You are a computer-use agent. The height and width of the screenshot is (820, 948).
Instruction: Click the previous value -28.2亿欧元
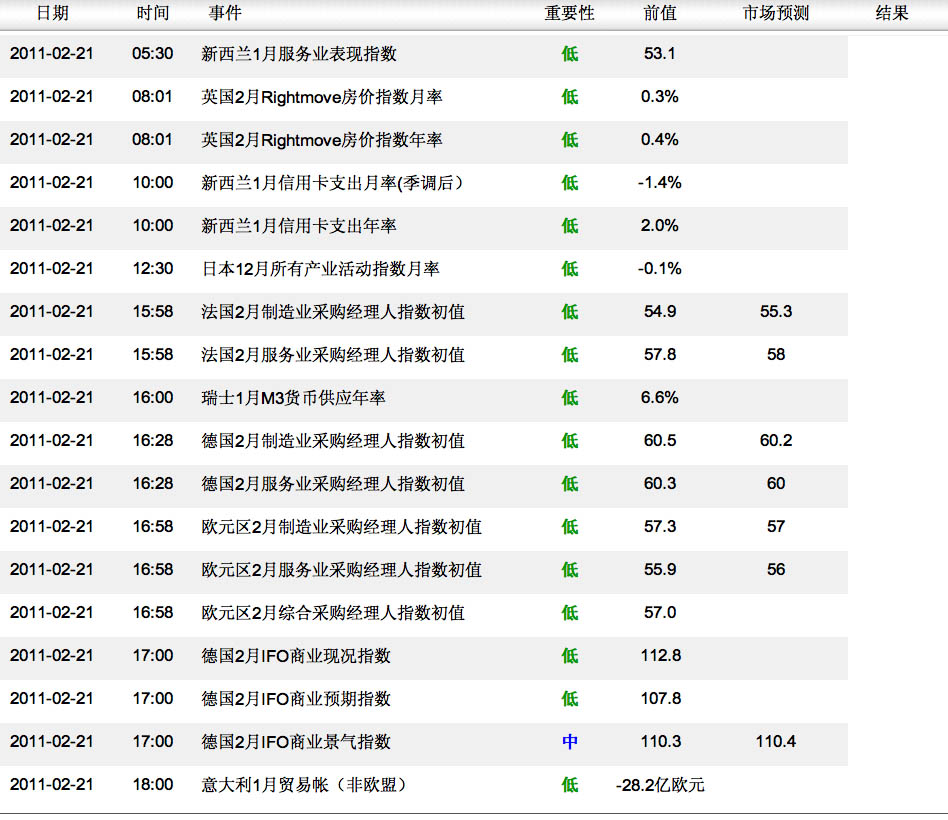coord(660,784)
